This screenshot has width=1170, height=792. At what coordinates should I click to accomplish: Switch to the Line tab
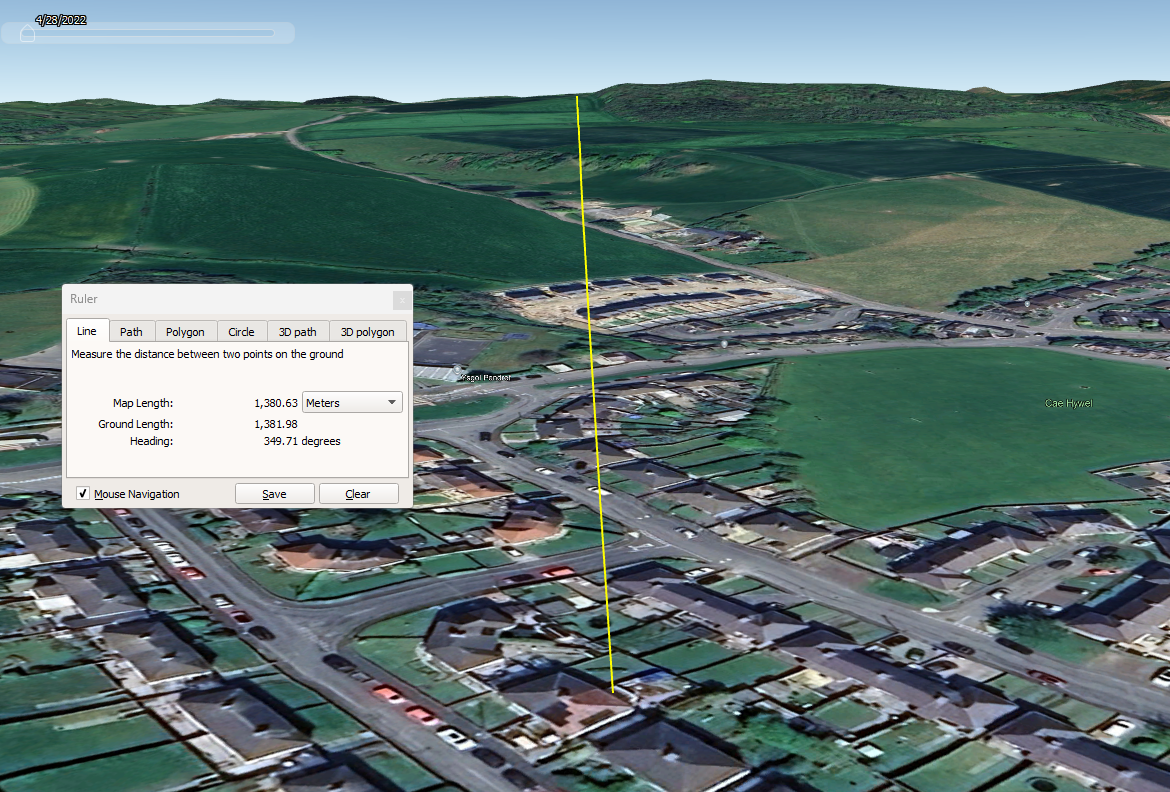pyautogui.click(x=87, y=331)
